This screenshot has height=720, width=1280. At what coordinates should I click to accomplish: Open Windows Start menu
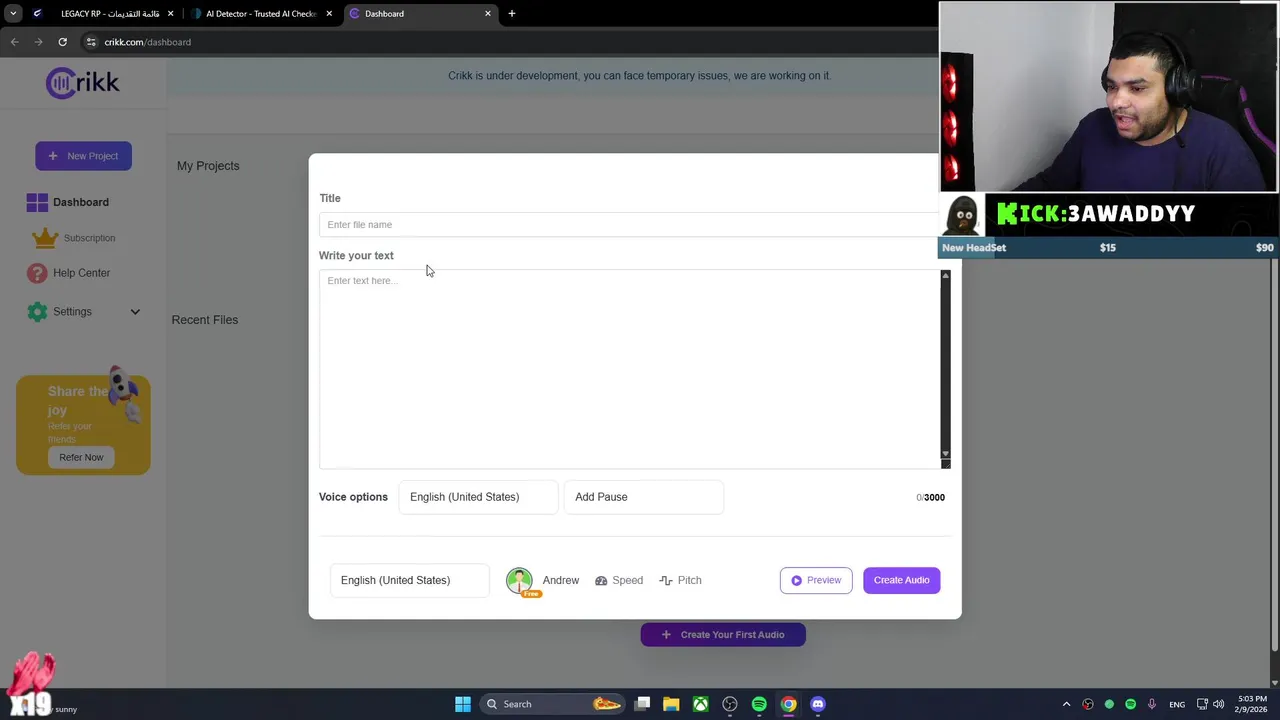[462, 704]
